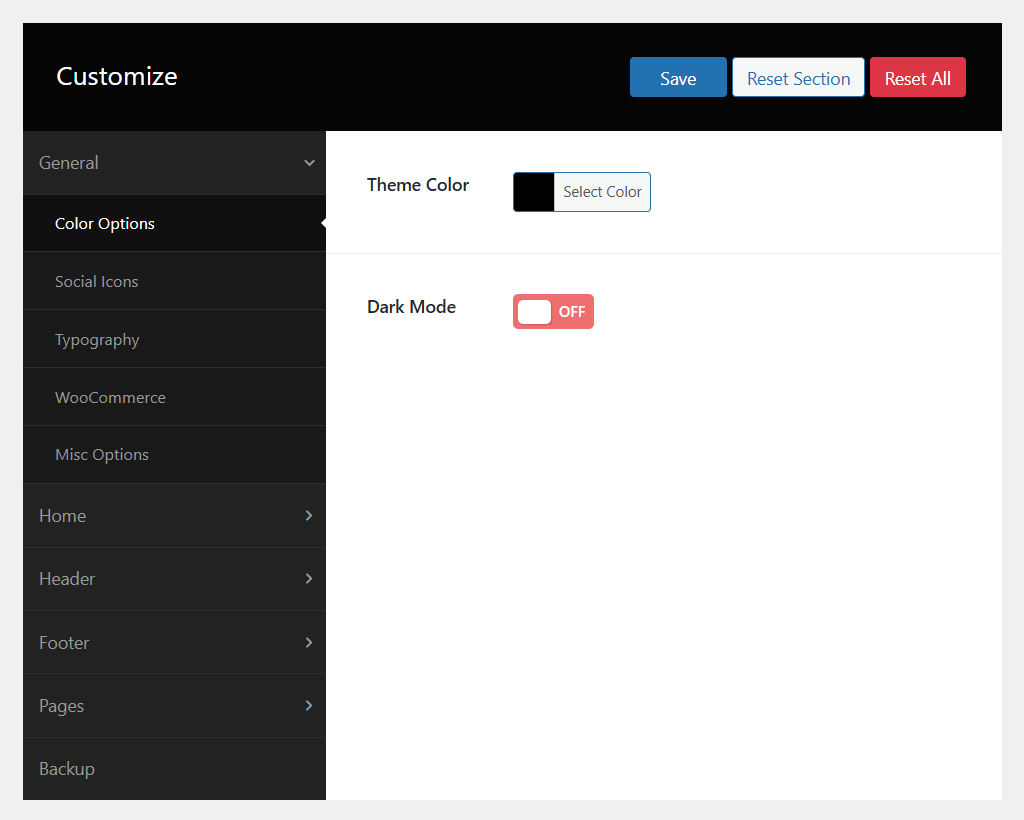Click the red Reset All button
Image resolution: width=1024 pixels, height=820 pixels.
click(x=917, y=78)
